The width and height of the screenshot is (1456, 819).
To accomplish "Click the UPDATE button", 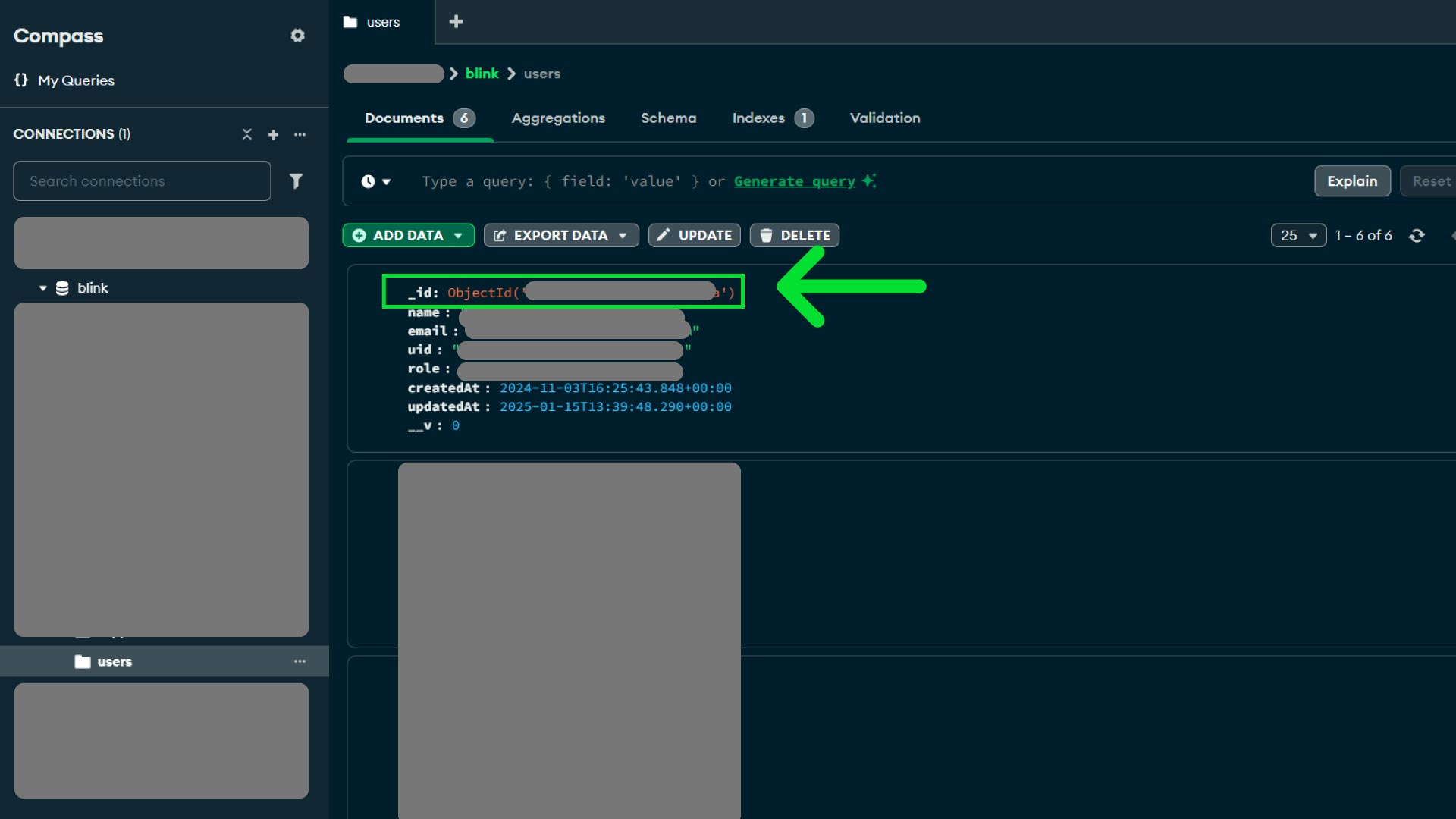I will [x=695, y=236].
